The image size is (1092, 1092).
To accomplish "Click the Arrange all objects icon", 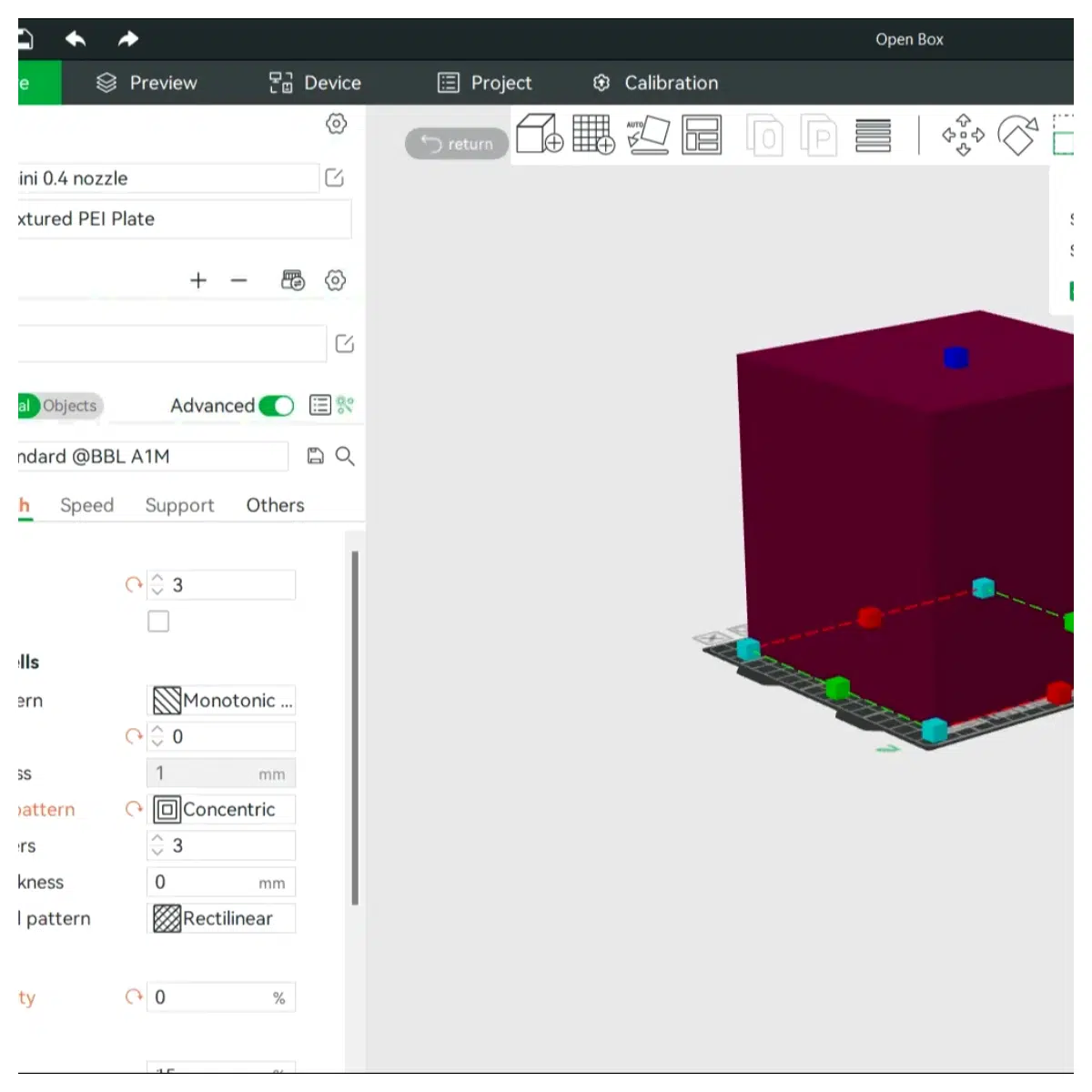I will click(702, 135).
